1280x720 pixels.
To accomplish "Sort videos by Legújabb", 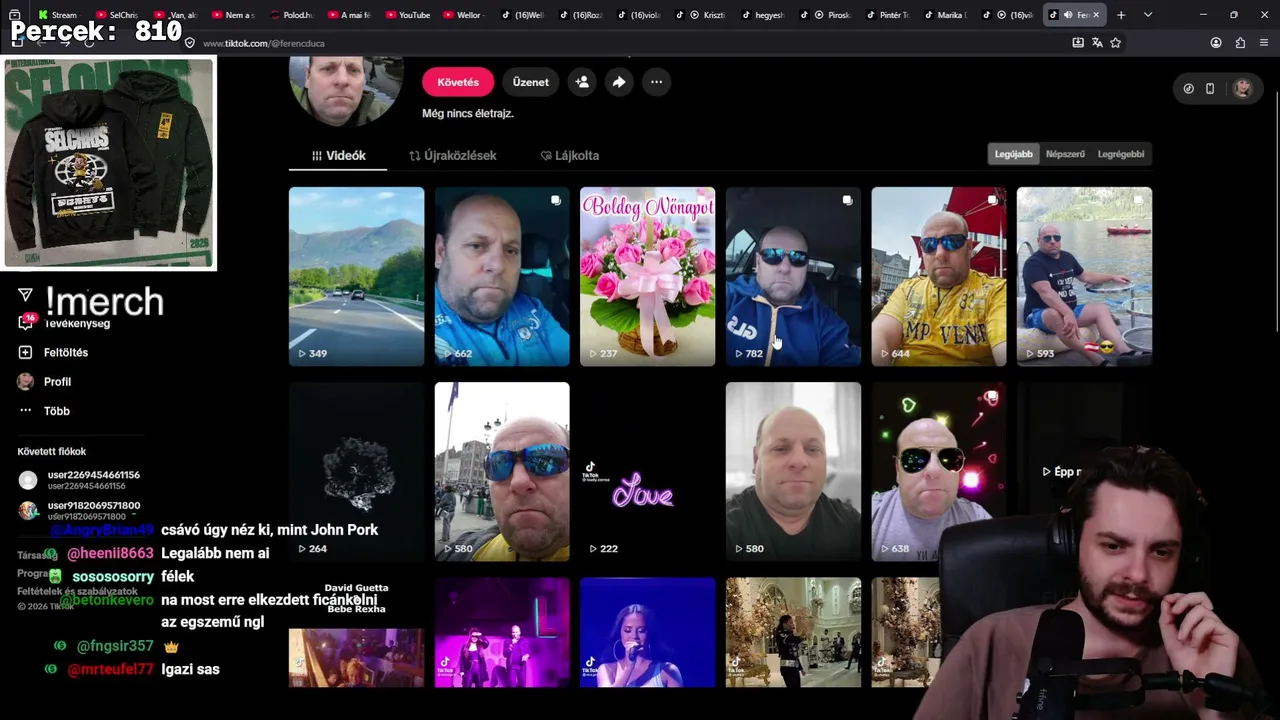I will pyautogui.click(x=1013, y=154).
